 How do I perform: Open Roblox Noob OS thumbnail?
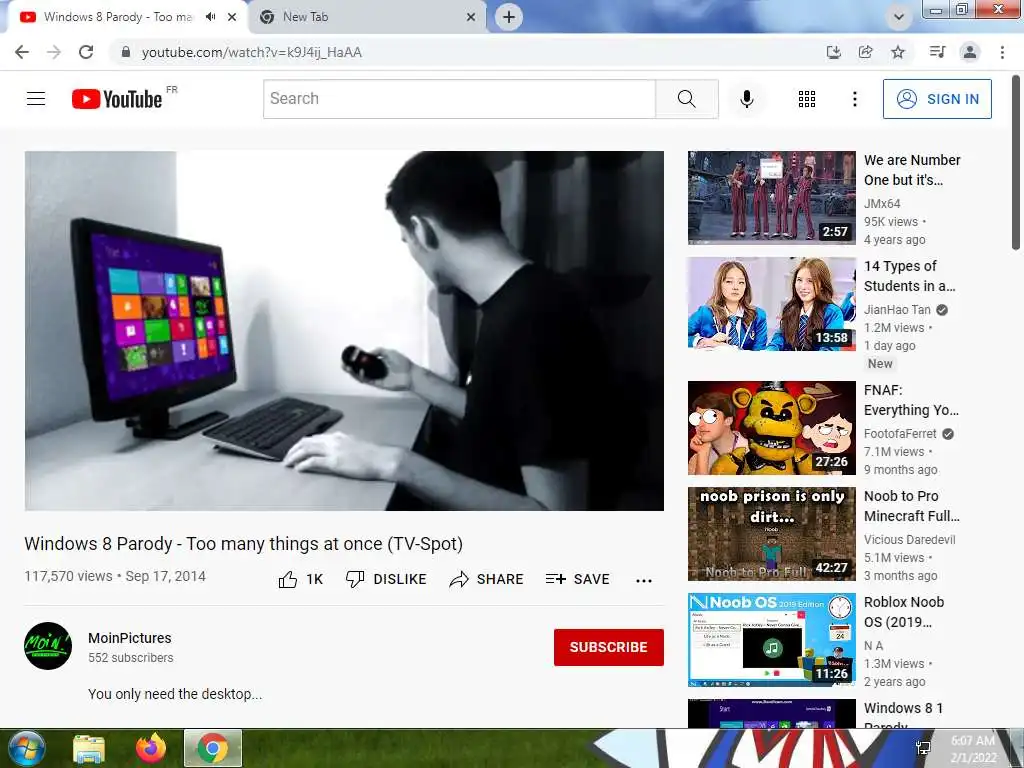pos(772,639)
